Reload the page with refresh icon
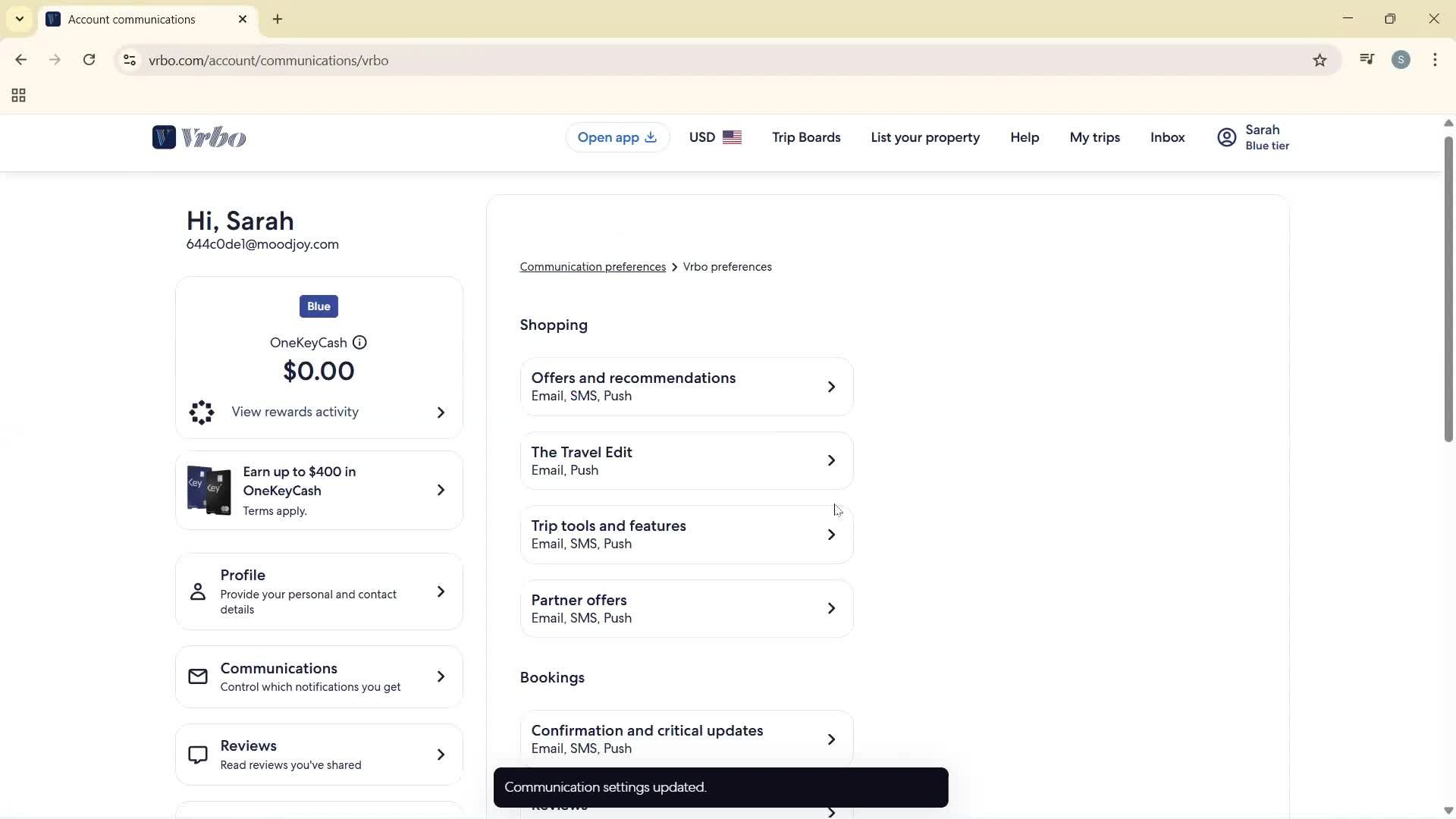Image resolution: width=1456 pixels, height=819 pixels. tap(89, 61)
